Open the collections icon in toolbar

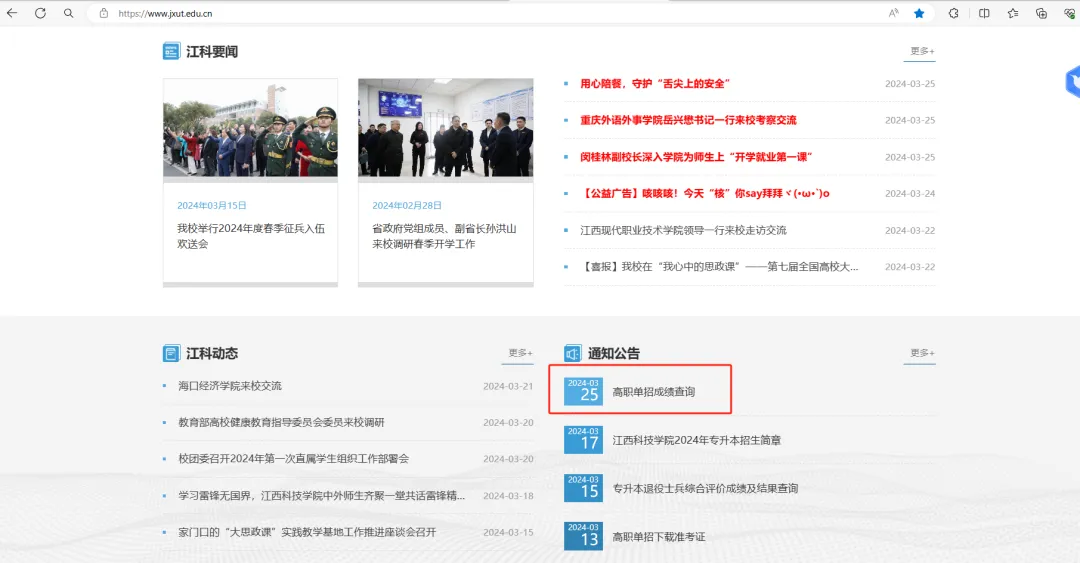1041,13
